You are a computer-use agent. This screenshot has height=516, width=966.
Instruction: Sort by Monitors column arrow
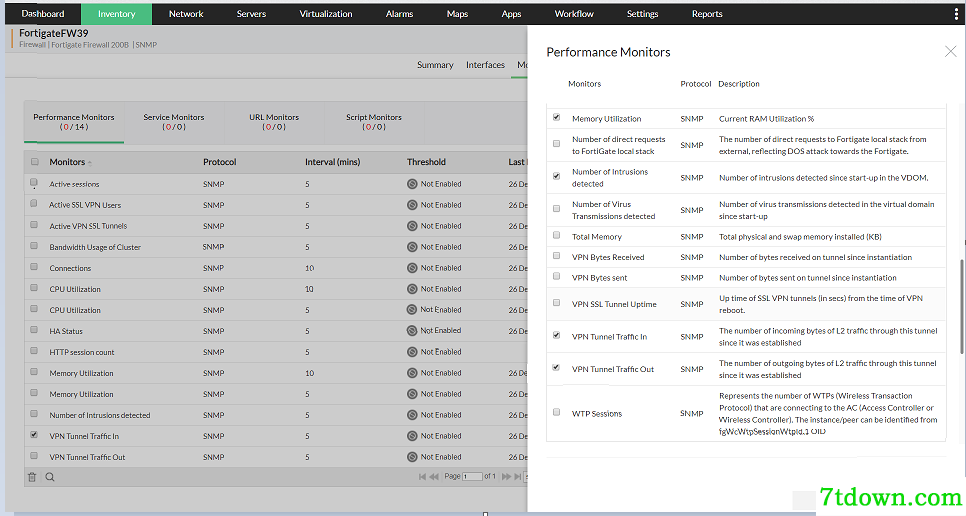pyautogui.click(x=90, y=163)
